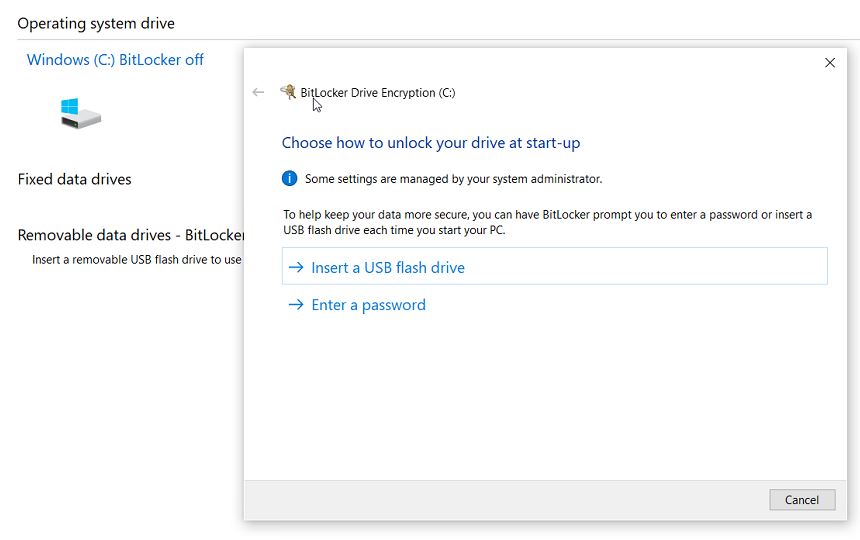Click the BitLocker Drive Encryption (C:) title text
Viewport: 860px width, 540px height.
pyautogui.click(x=378, y=93)
